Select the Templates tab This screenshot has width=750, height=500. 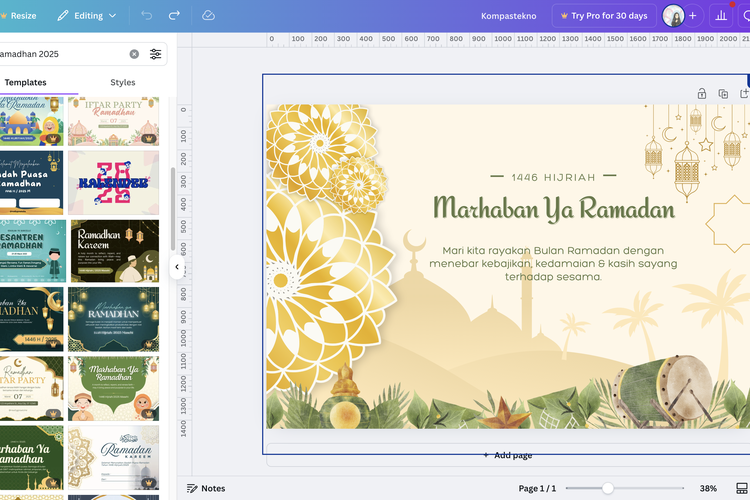pyautogui.click(x=25, y=82)
